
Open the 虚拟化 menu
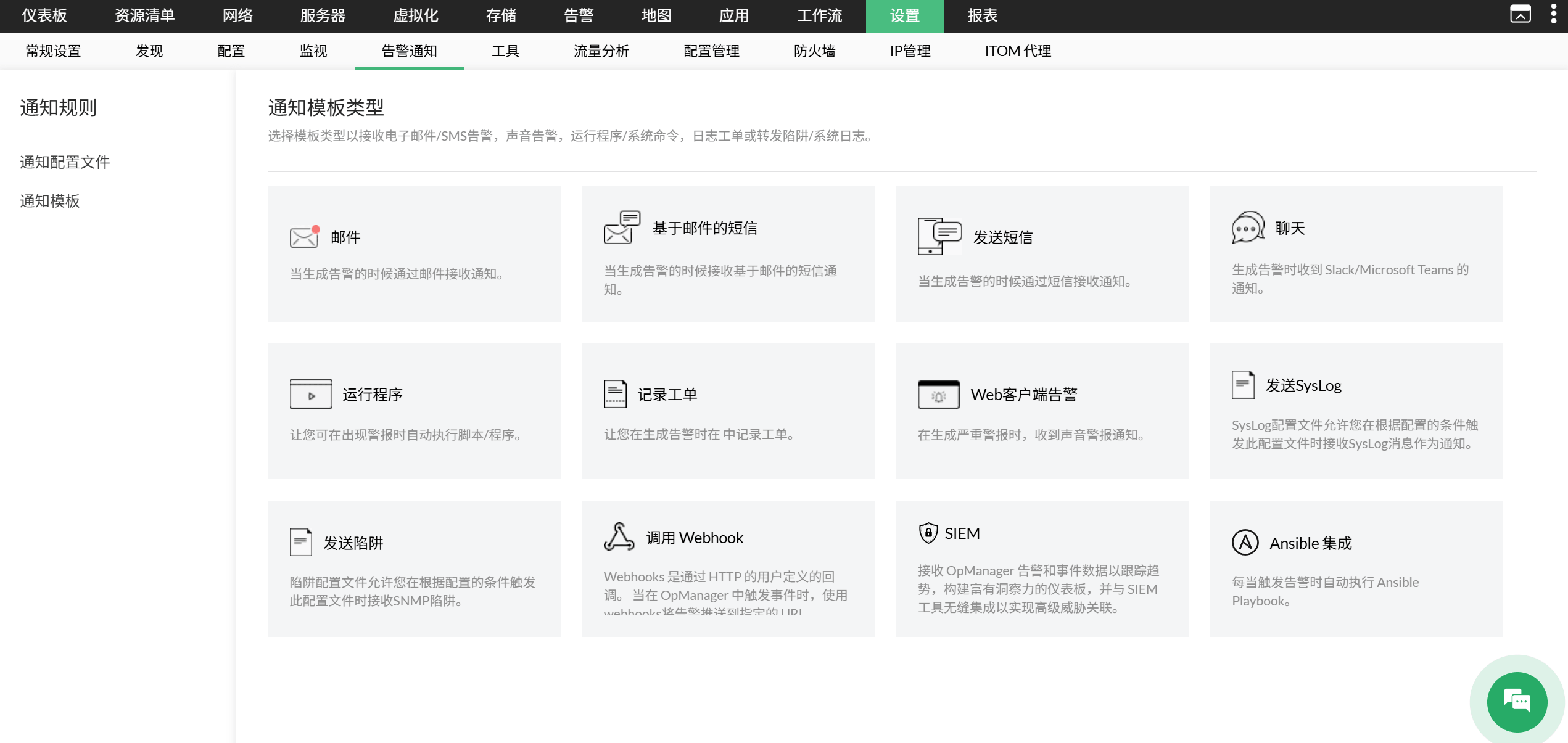(416, 15)
